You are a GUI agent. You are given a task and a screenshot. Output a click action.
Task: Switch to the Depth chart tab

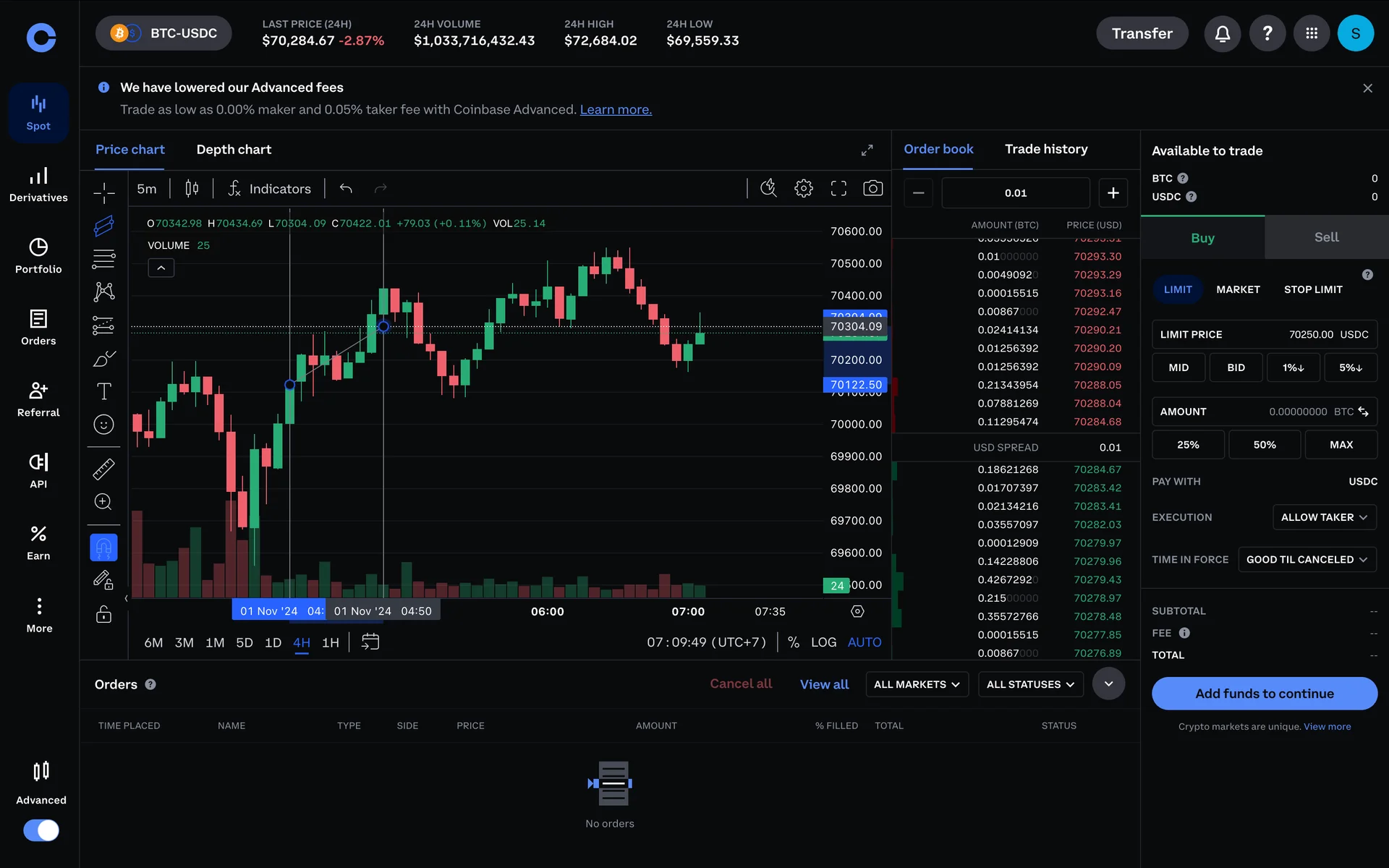coord(234,150)
